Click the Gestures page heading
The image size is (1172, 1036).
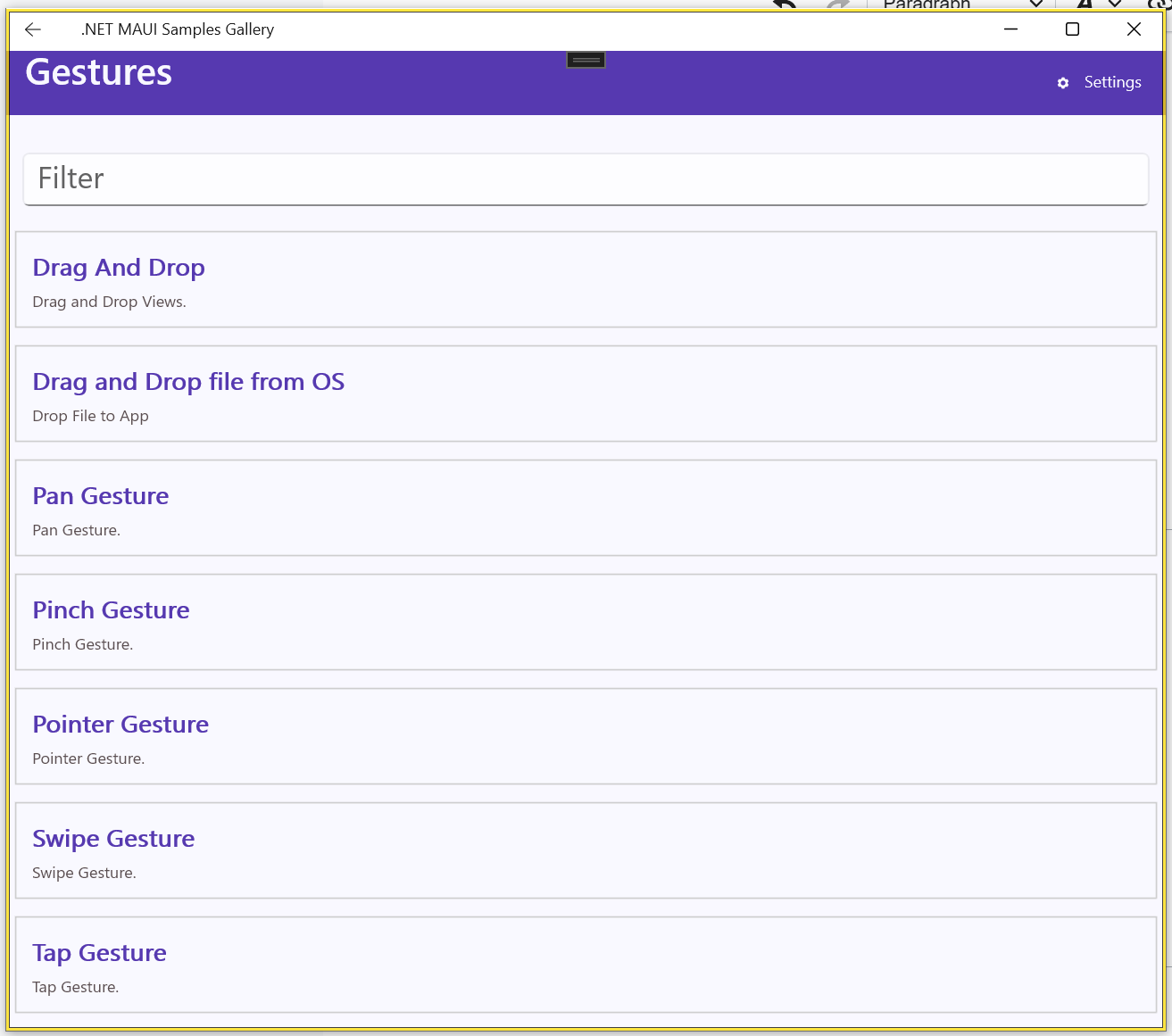point(98,73)
